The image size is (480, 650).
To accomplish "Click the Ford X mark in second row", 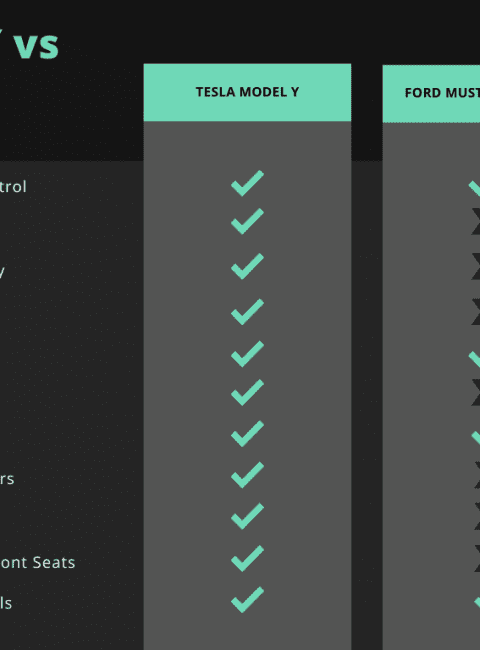I will [476, 221].
